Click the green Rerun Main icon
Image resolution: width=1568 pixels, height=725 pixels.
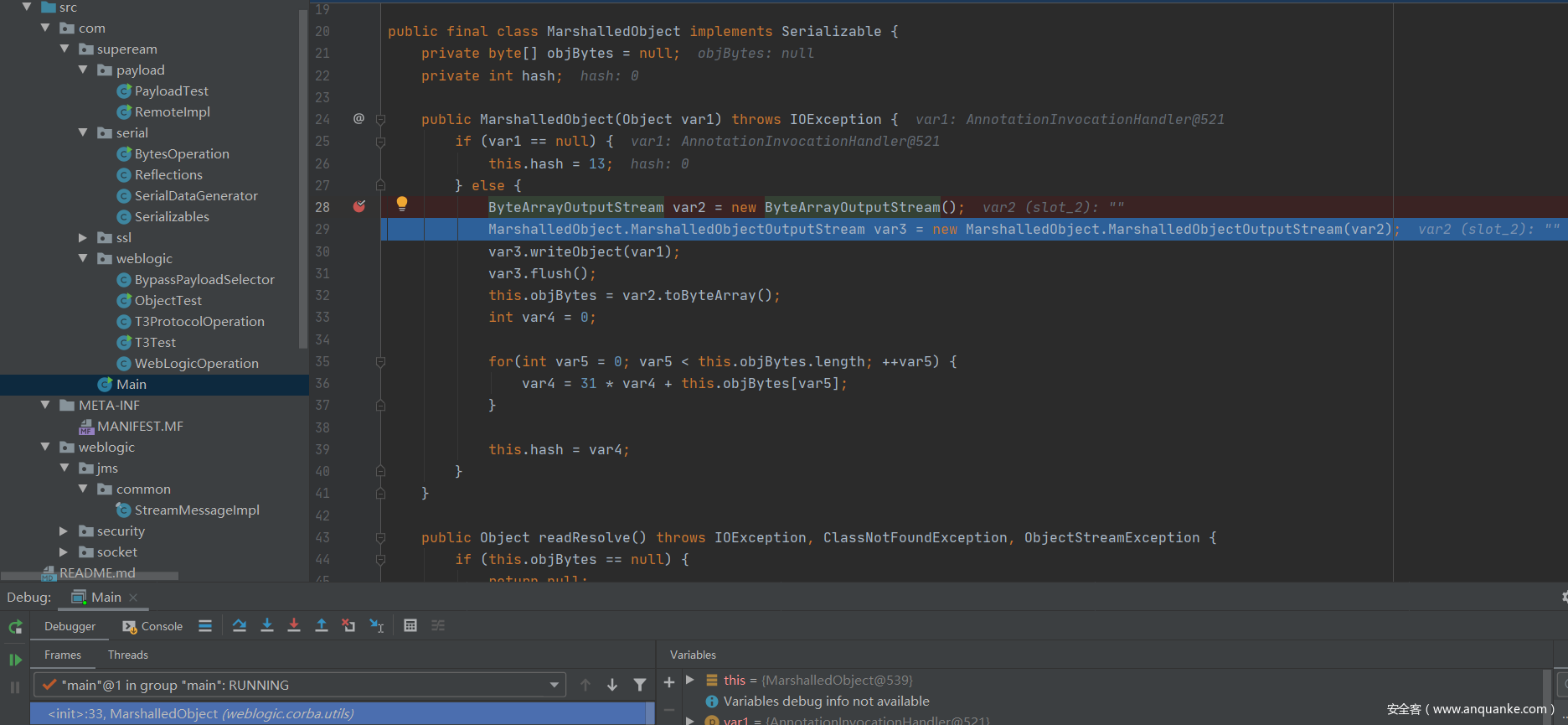[15, 627]
